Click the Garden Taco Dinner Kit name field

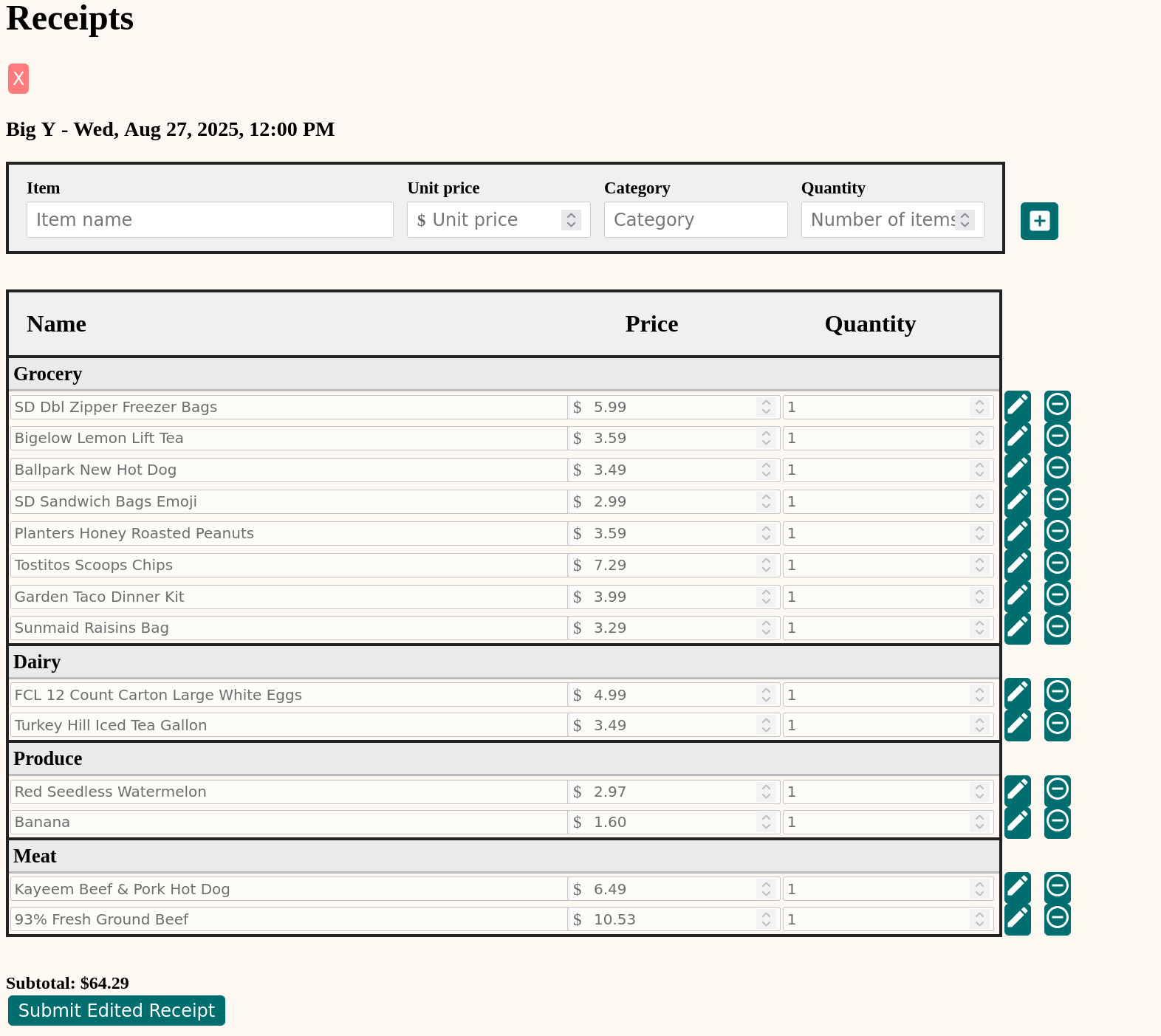[x=289, y=597]
